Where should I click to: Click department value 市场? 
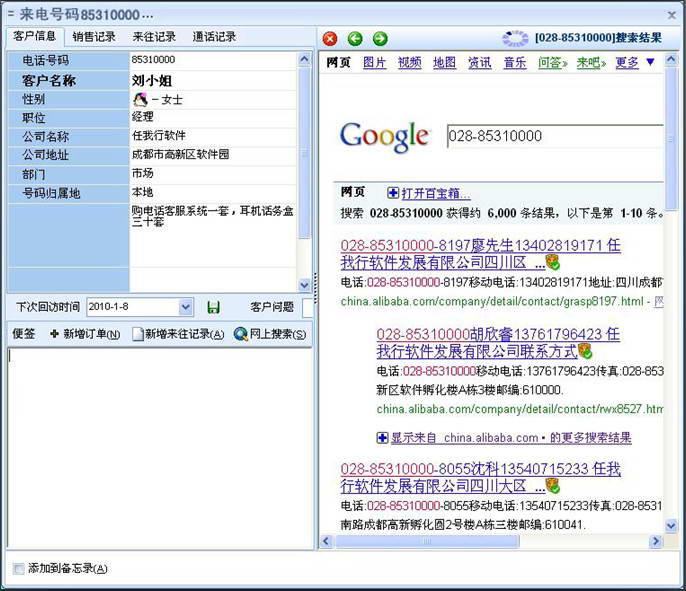click(142, 173)
